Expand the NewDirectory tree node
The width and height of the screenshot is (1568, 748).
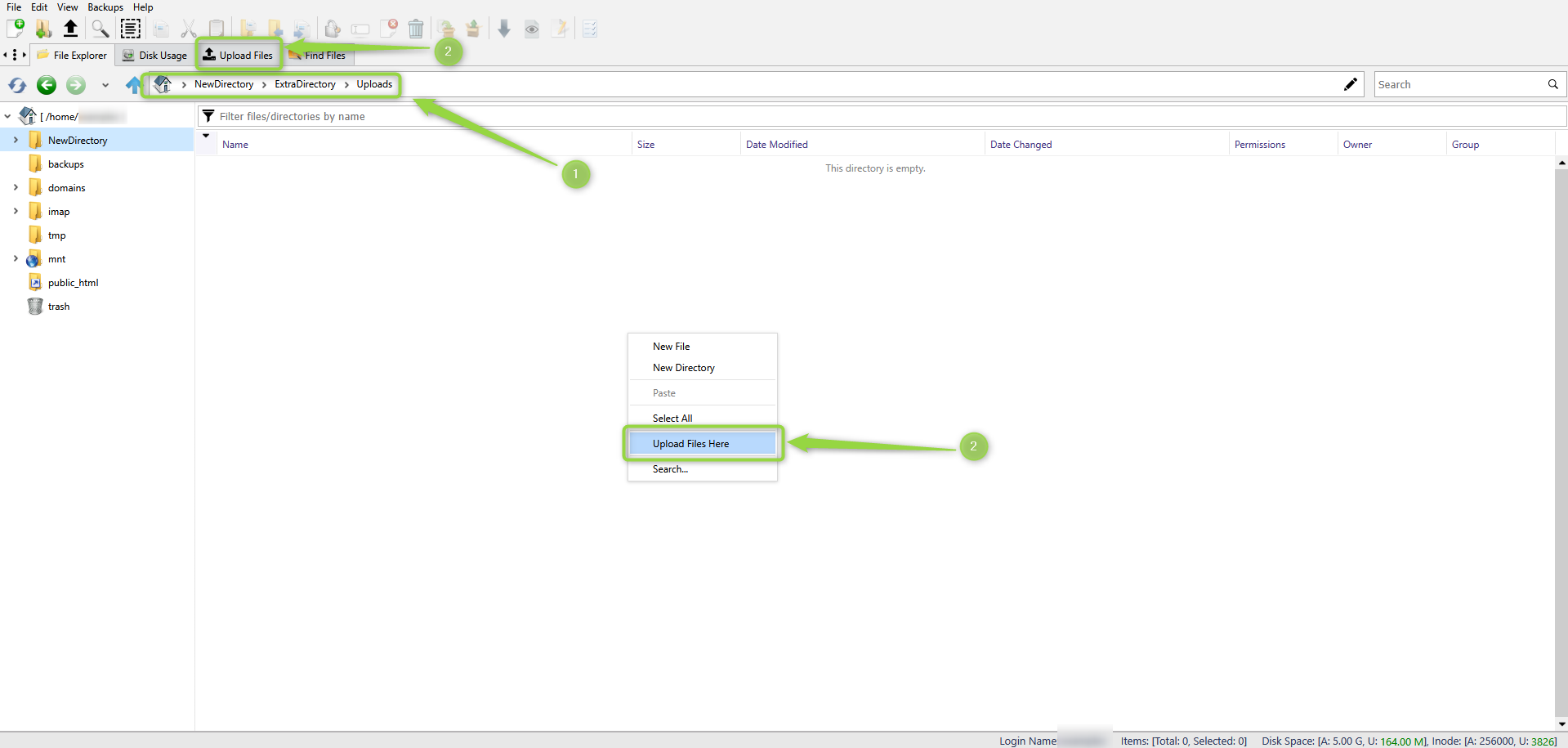[x=16, y=140]
